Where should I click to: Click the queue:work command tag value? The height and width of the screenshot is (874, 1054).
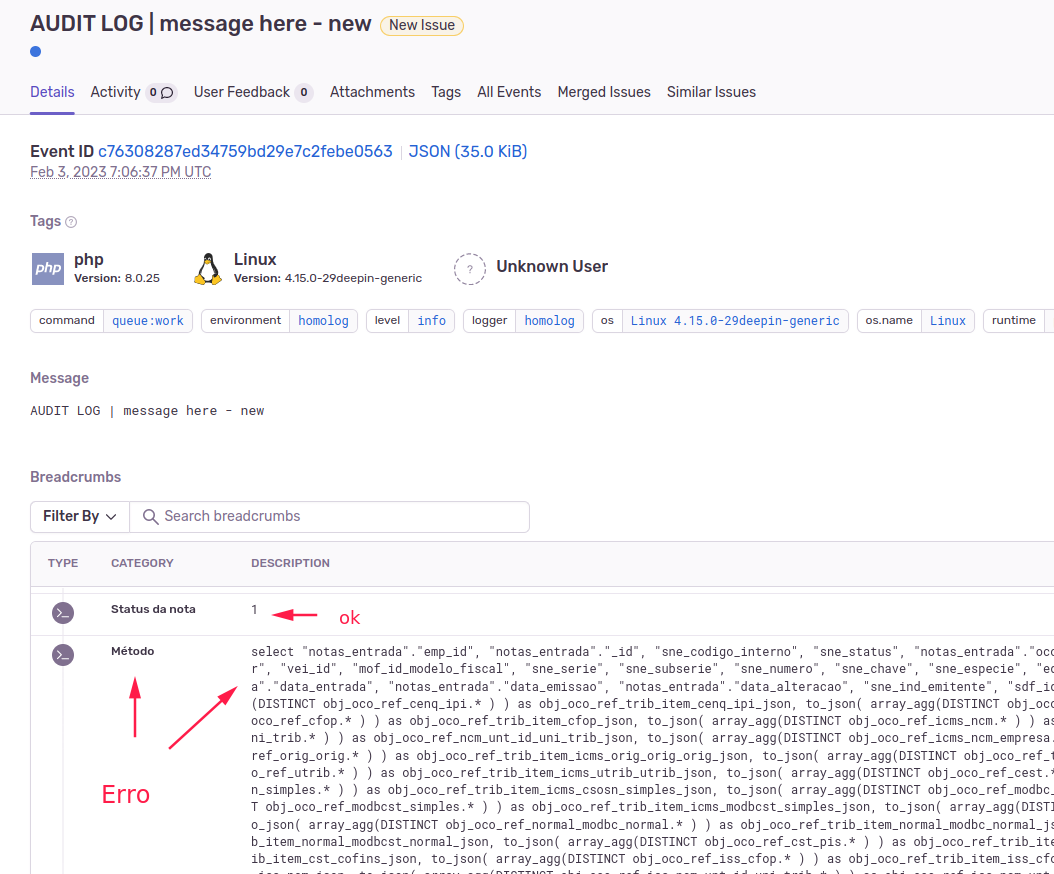pyautogui.click(x=148, y=321)
